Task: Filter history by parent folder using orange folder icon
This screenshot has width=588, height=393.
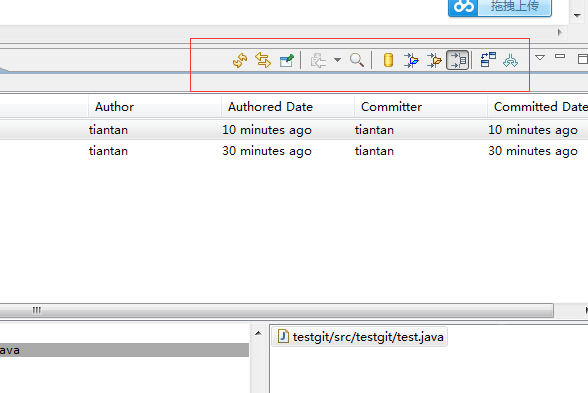Action: [434, 60]
